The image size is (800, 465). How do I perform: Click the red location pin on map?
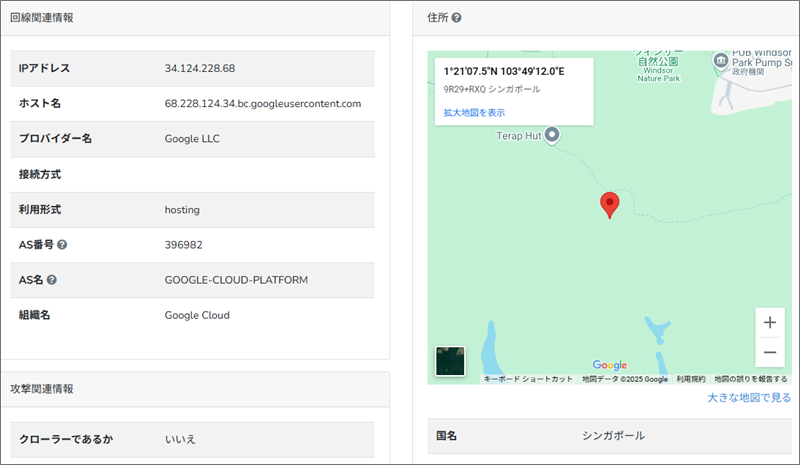click(609, 204)
